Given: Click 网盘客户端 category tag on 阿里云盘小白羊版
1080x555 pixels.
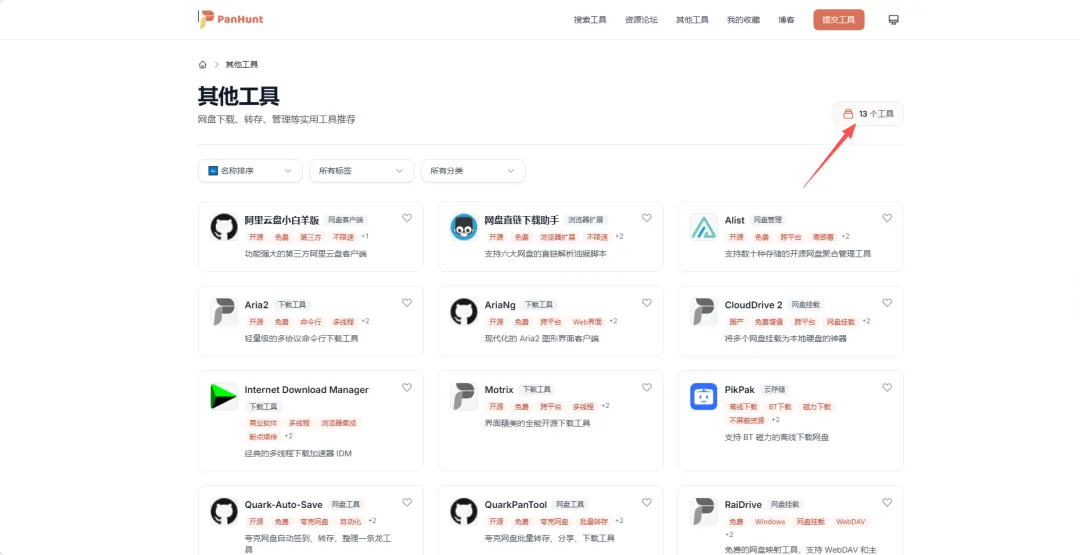Looking at the screenshot, I should pyautogui.click(x=346, y=220).
